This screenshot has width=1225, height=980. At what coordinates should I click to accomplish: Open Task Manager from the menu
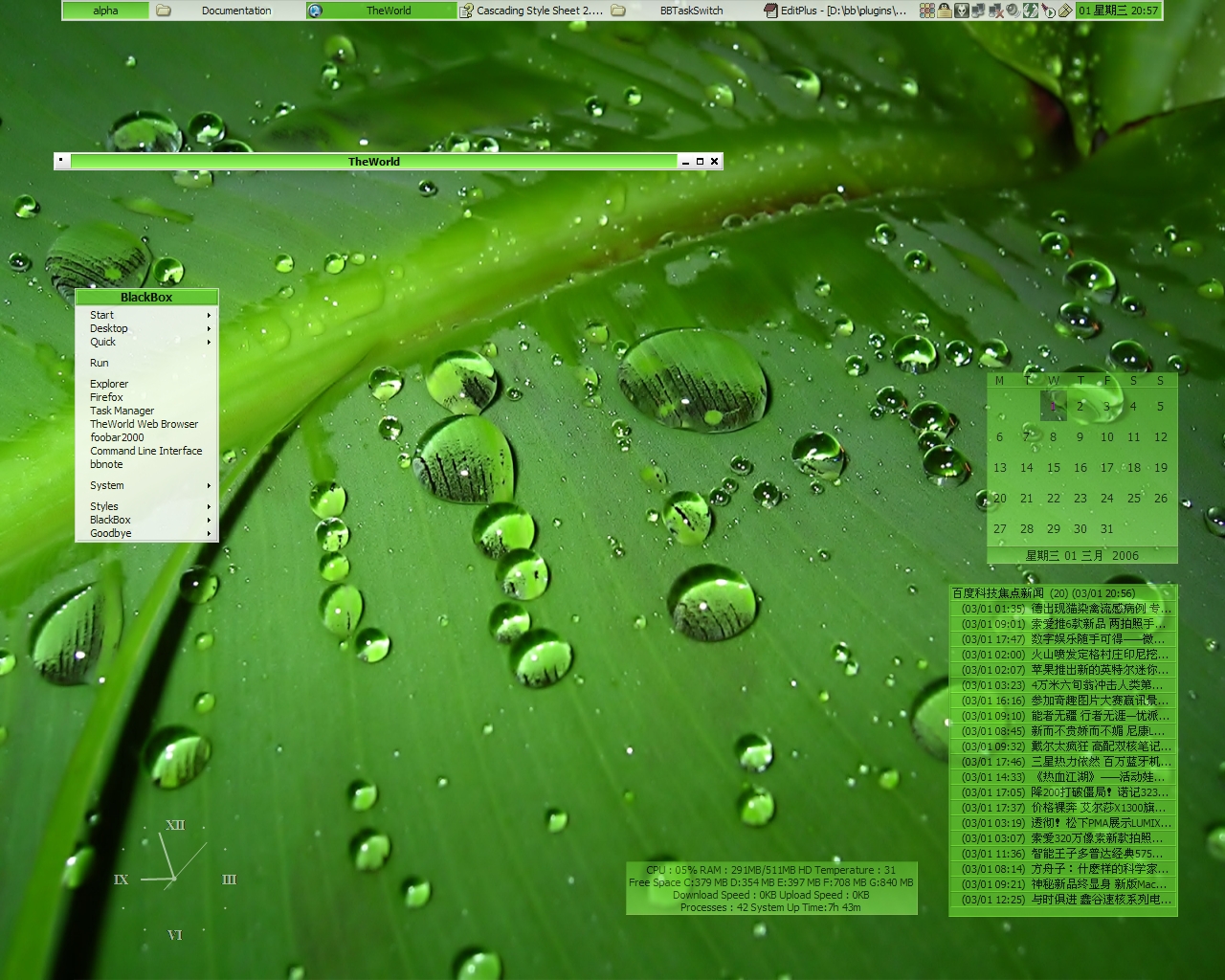tap(146, 411)
